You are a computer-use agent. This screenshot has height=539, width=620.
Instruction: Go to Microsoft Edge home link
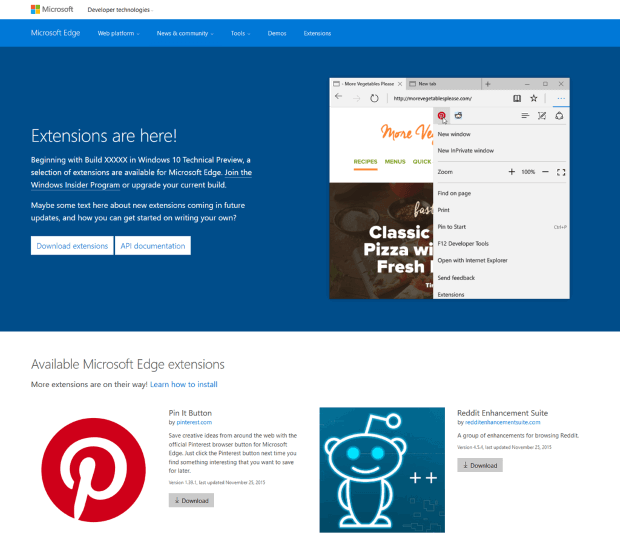[55, 33]
